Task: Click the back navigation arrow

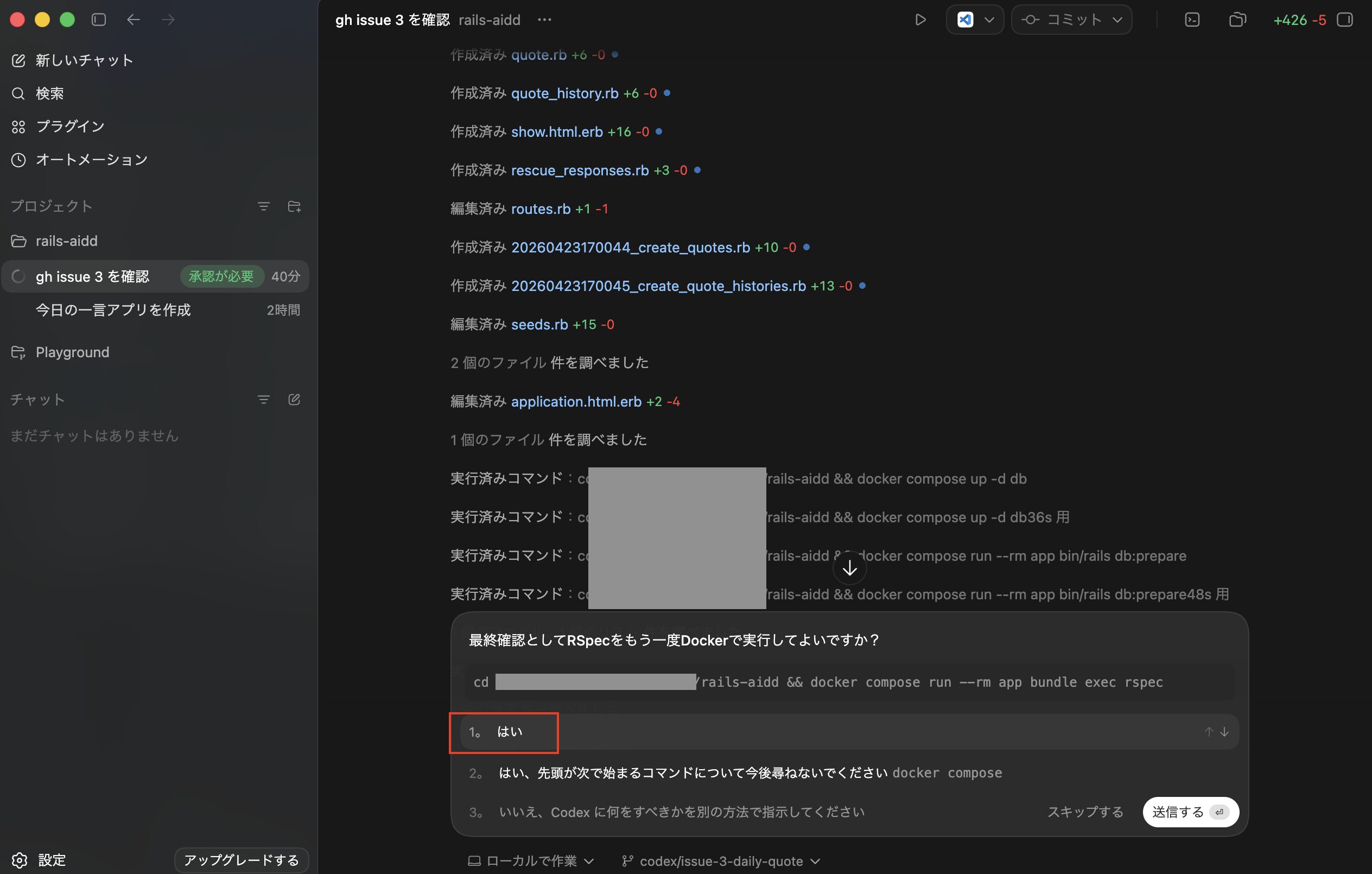Action: point(134,20)
